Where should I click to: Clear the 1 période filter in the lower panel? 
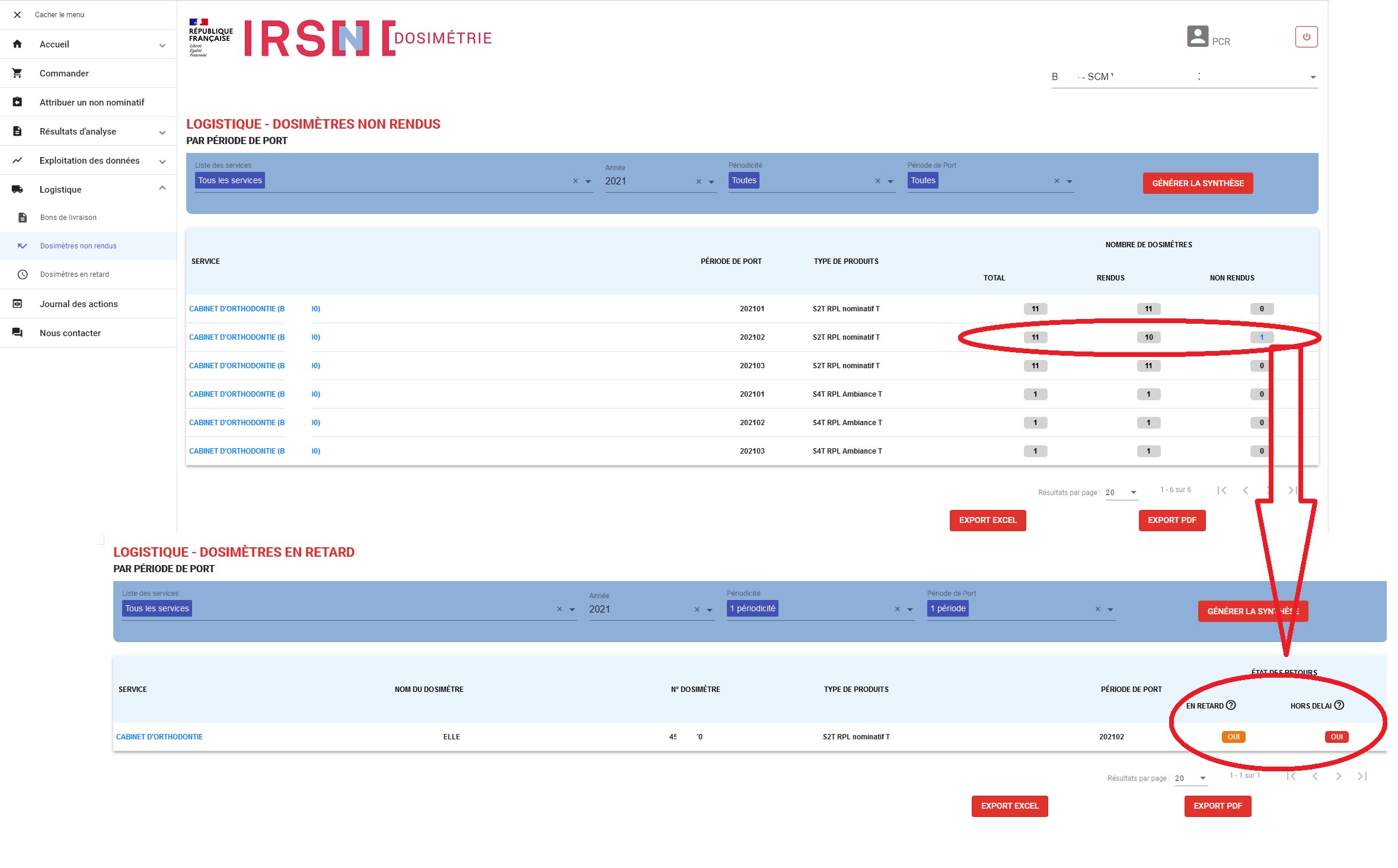1097,609
